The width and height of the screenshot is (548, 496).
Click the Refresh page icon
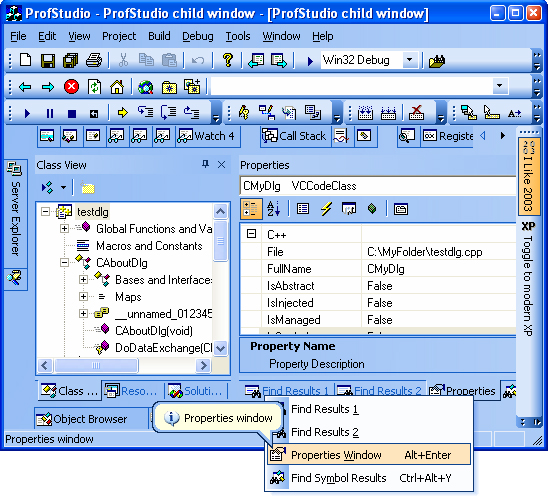94,86
